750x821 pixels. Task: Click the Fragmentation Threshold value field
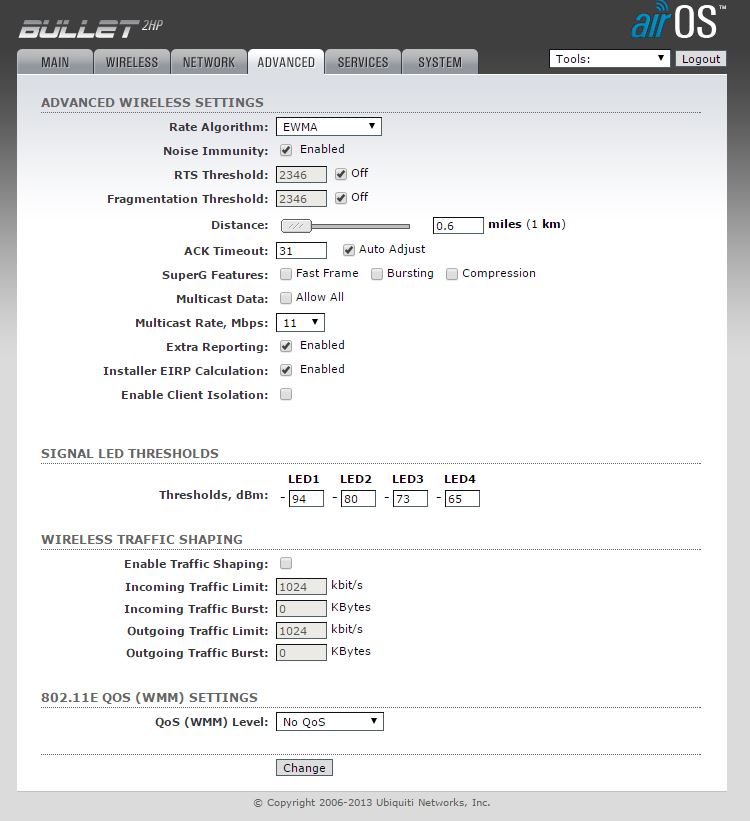pos(301,198)
